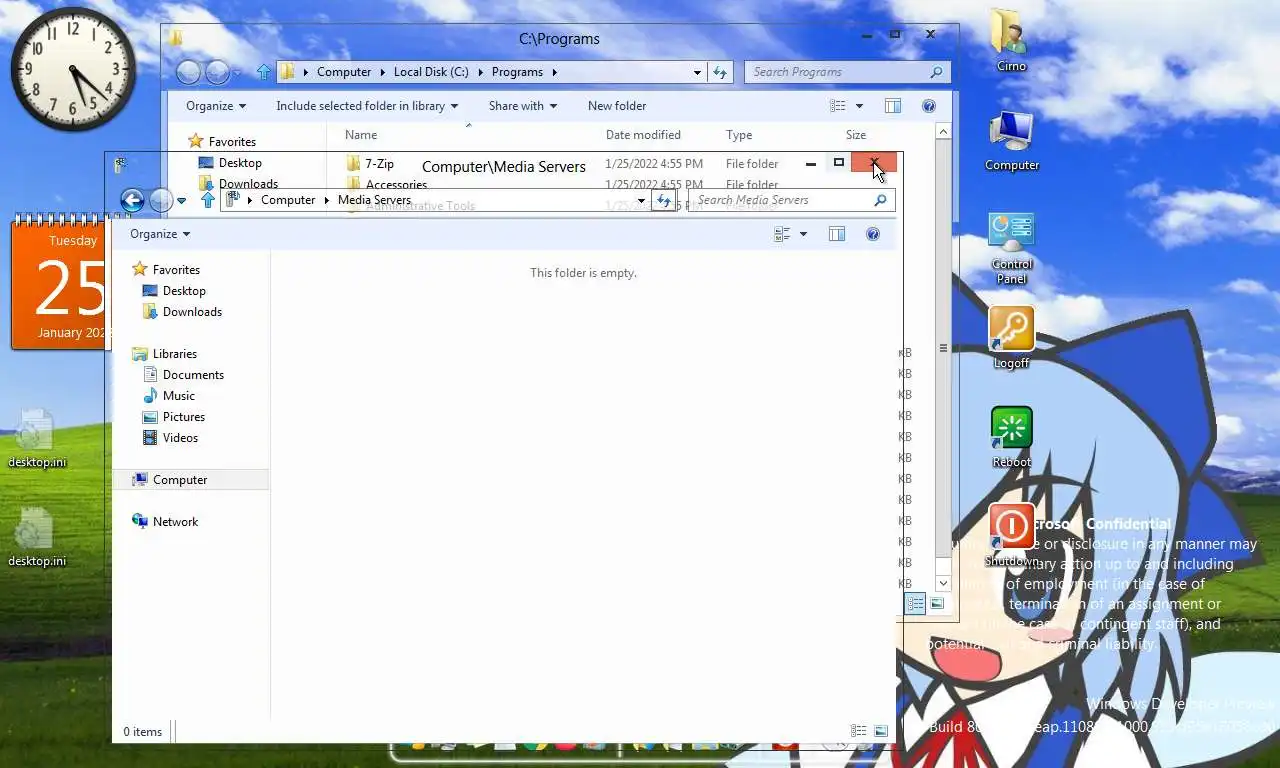Select Network in the sidebar
This screenshot has height=768, width=1280.
pos(175,522)
